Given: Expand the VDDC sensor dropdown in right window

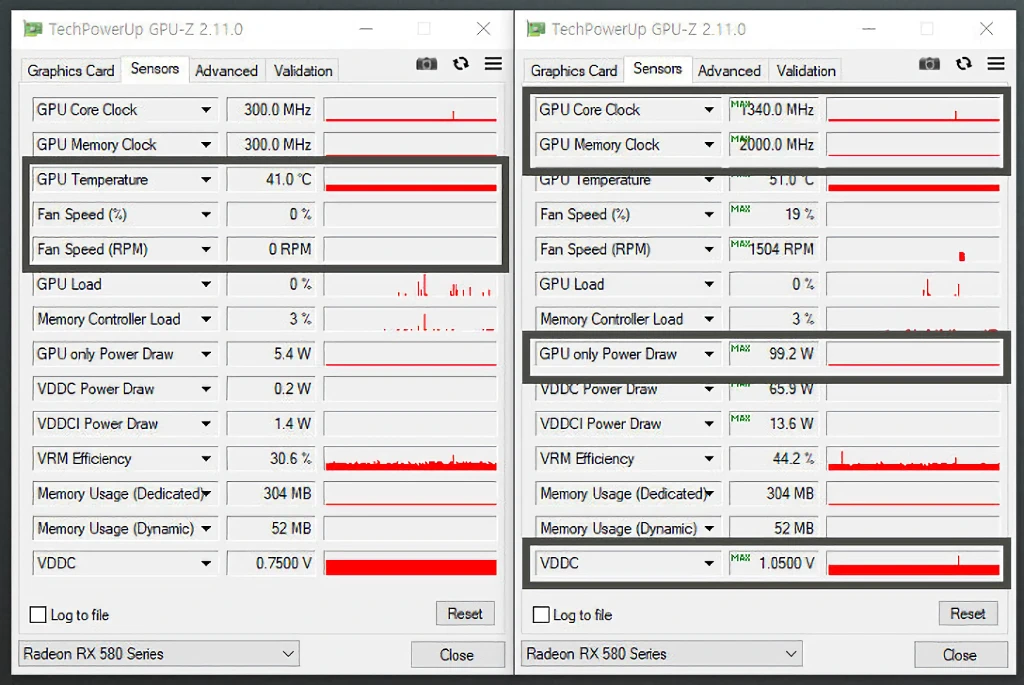Looking at the screenshot, I should [x=710, y=562].
